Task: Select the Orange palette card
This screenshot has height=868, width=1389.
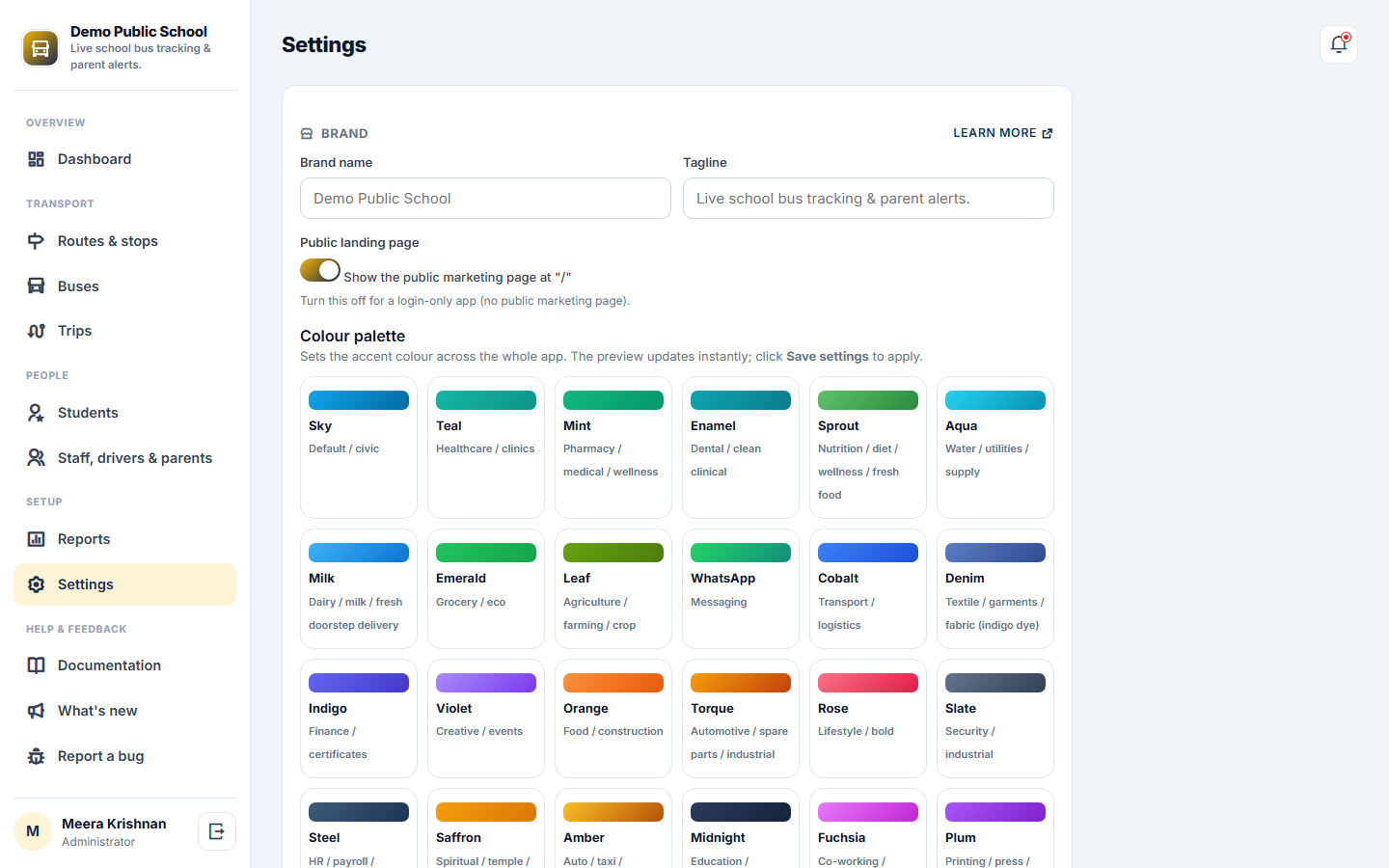Action: click(x=613, y=719)
